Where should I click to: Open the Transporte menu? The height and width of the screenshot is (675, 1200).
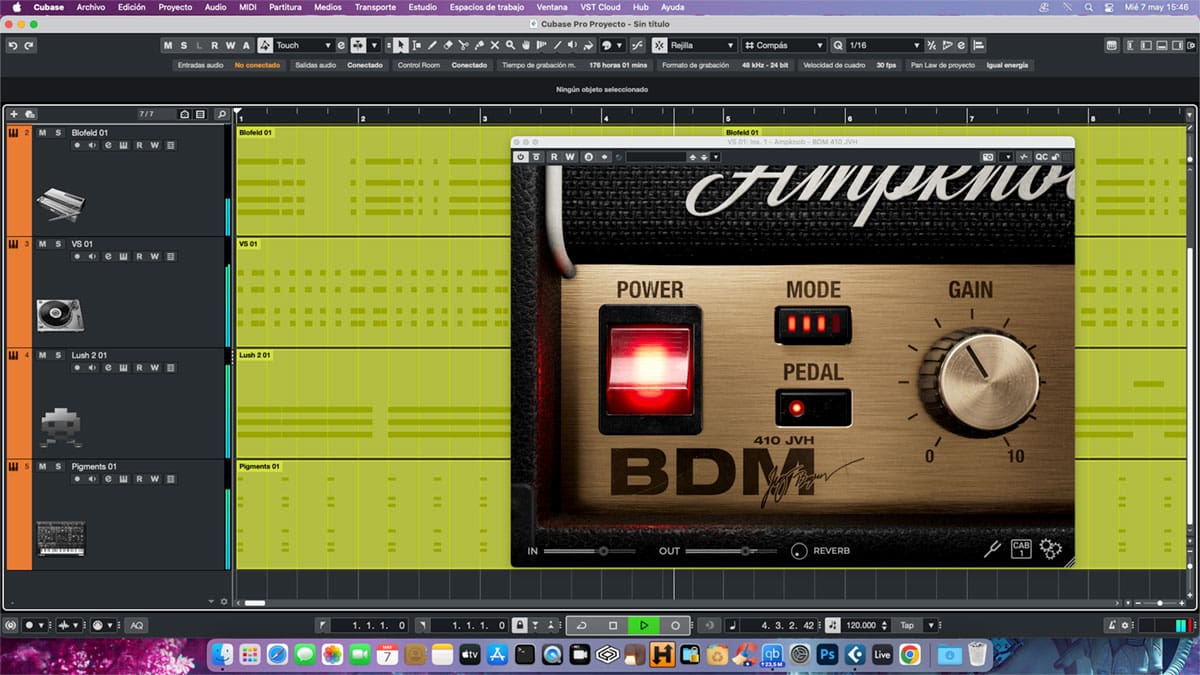click(375, 7)
